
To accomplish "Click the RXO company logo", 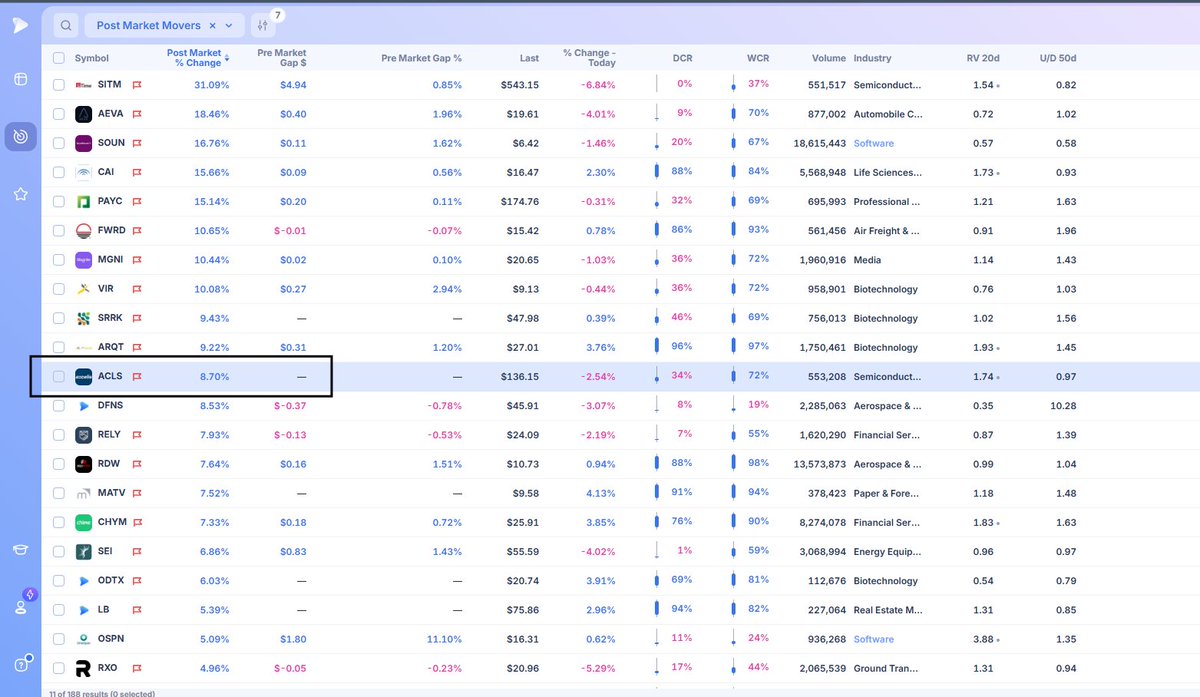I will (x=84, y=668).
